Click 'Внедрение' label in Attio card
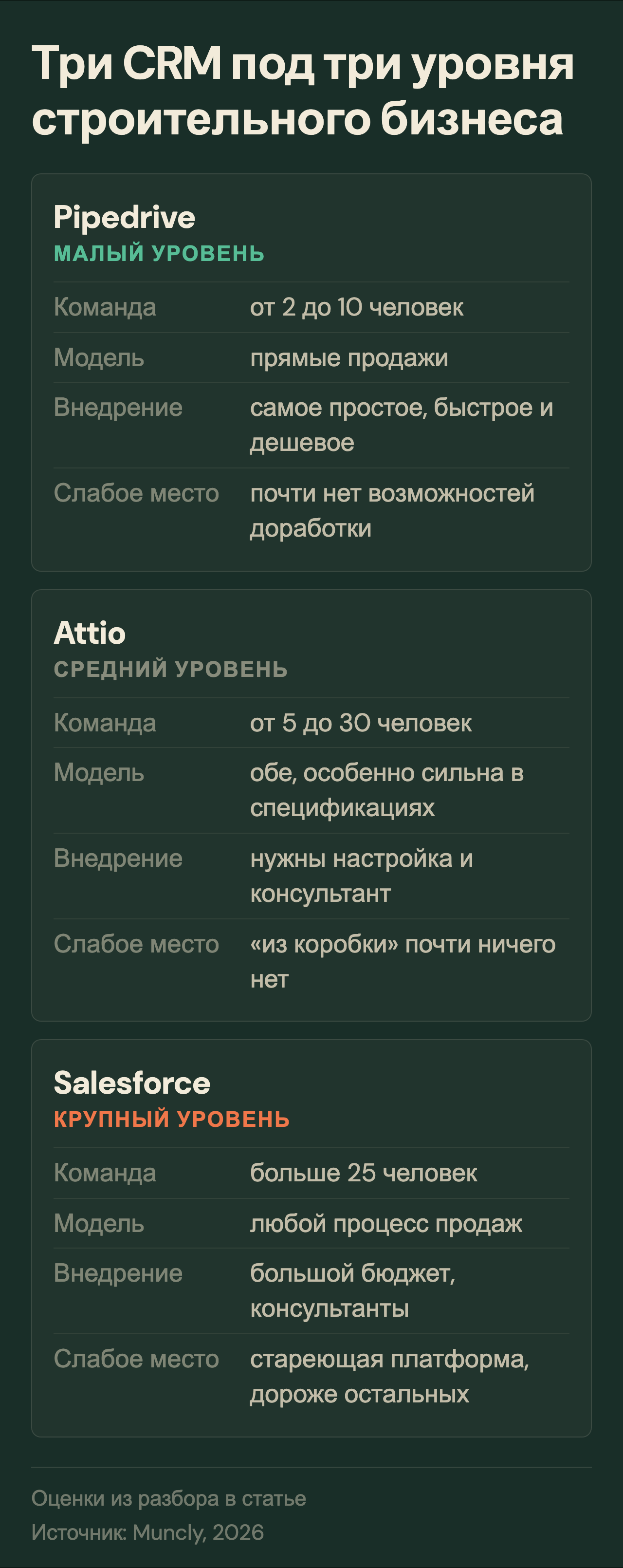 pos(118,859)
